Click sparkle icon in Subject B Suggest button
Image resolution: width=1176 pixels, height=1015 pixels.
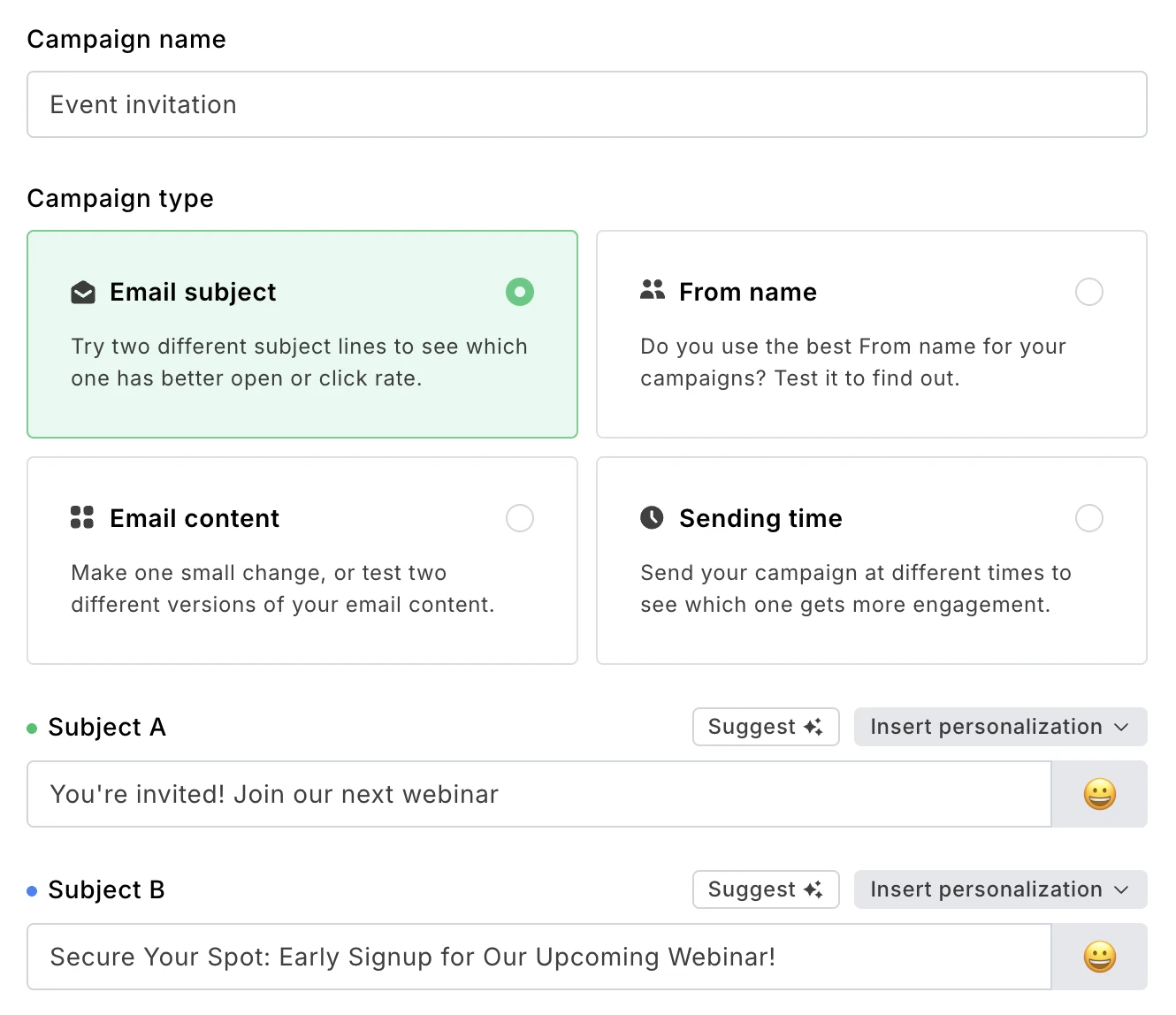(x=813, y=889)
